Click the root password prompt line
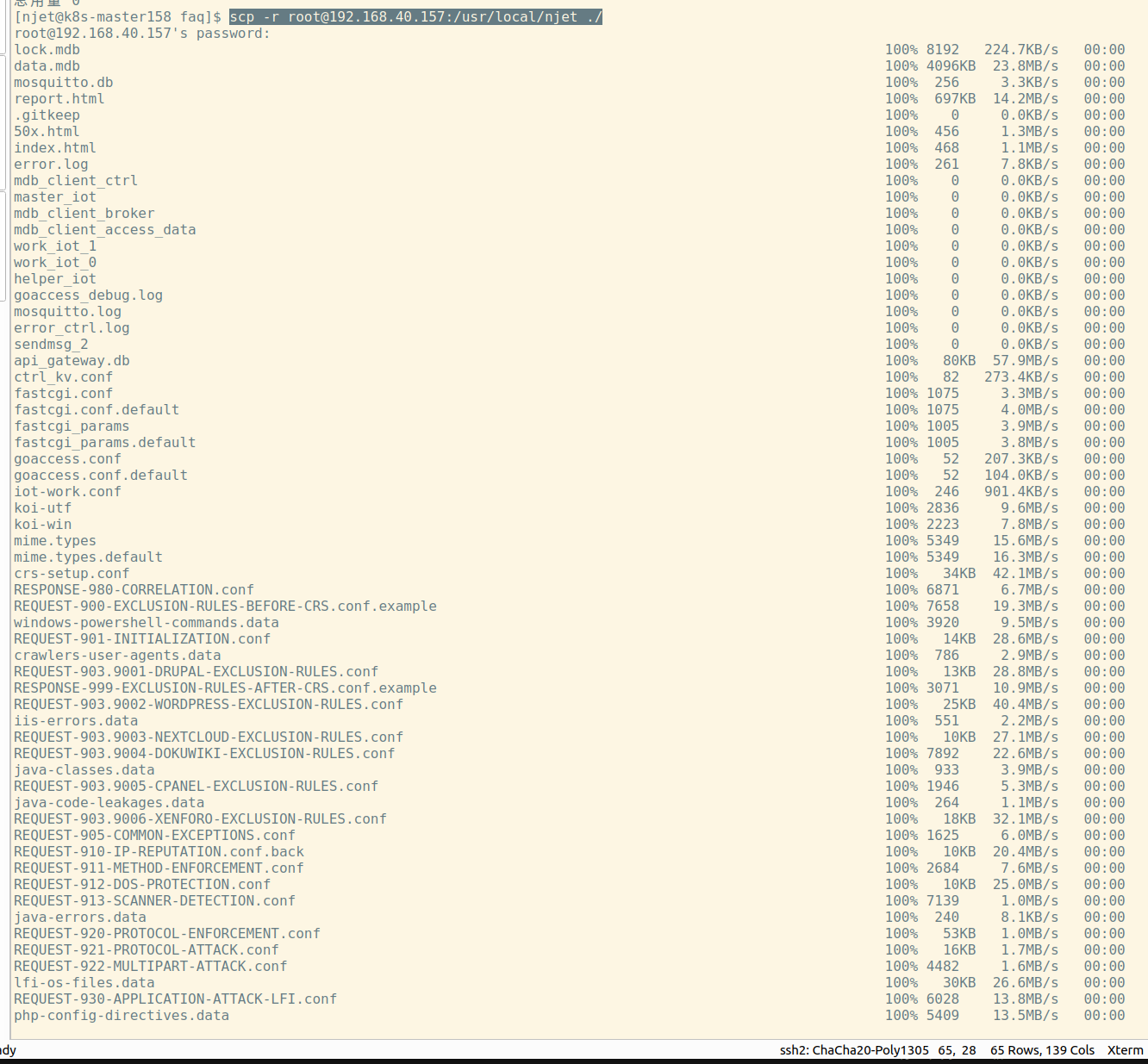This screenshot has height=1064, width=1148. (142, 34)
